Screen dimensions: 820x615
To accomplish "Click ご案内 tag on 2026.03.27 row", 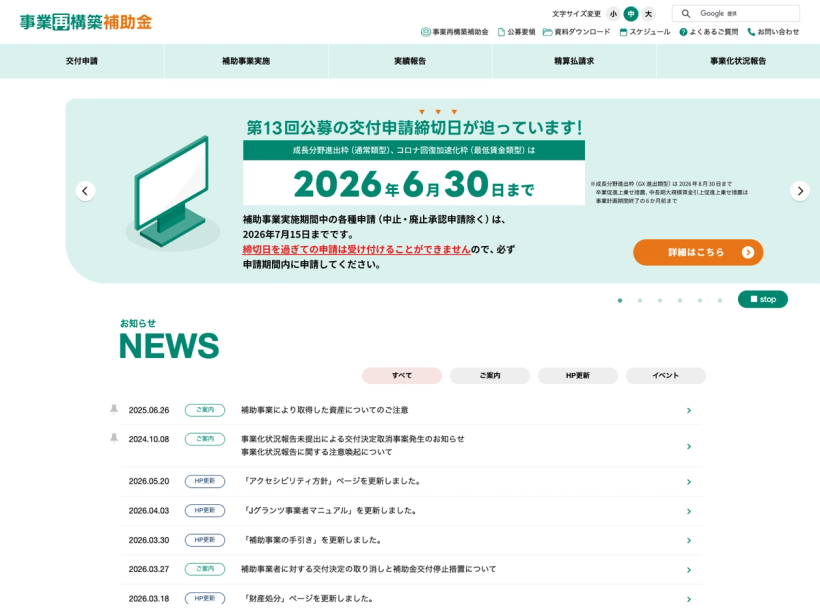I will (x=205, y=569).
